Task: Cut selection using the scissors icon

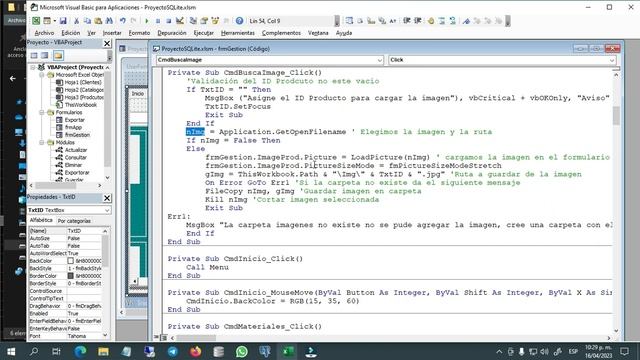Action: (76, 21)
